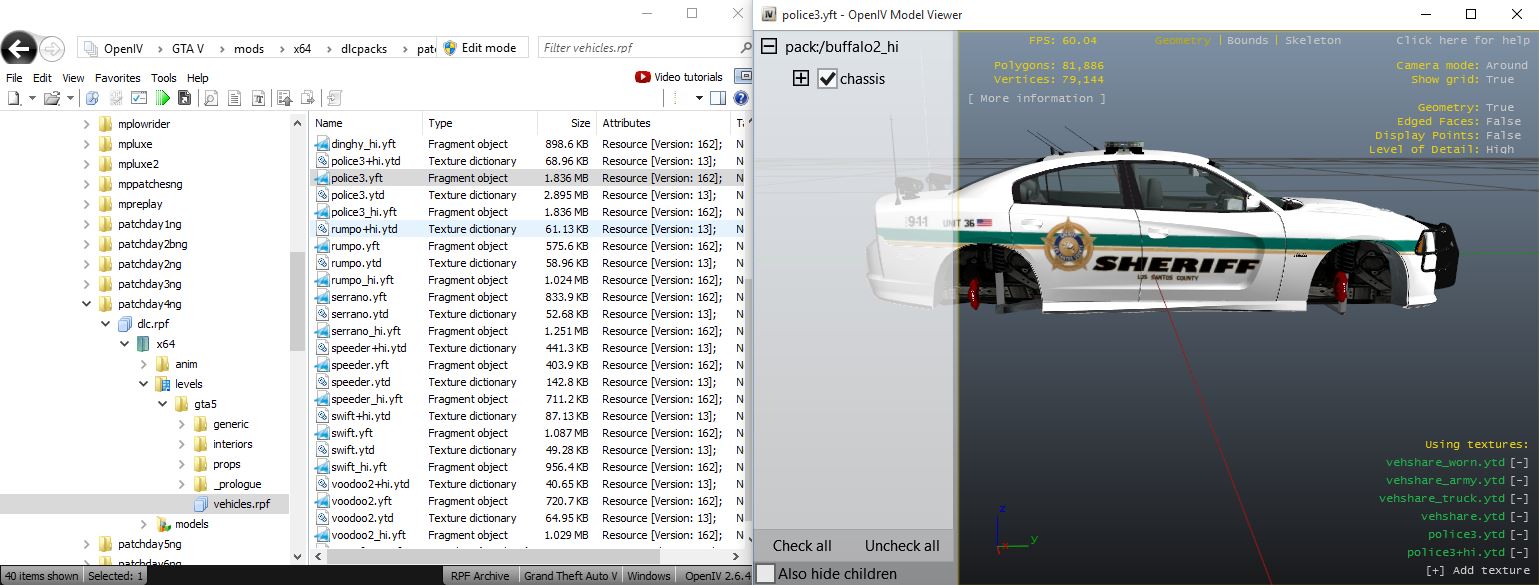Open the Favorites menu
The image size is (1539, 585).
click(117, 77)
